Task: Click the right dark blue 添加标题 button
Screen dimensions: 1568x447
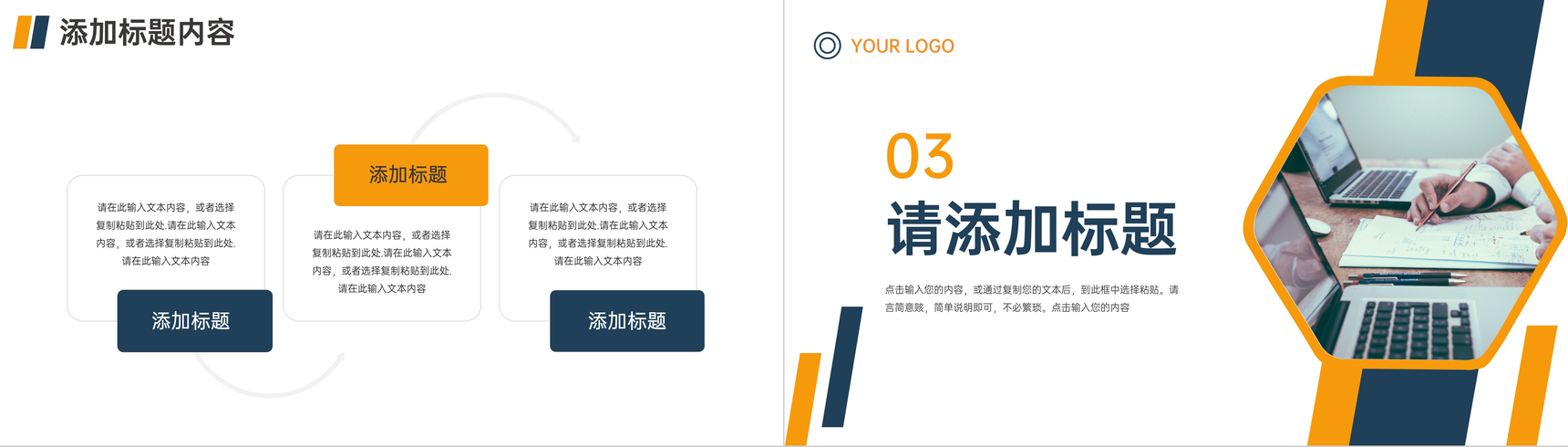Action: coord(627,321)
